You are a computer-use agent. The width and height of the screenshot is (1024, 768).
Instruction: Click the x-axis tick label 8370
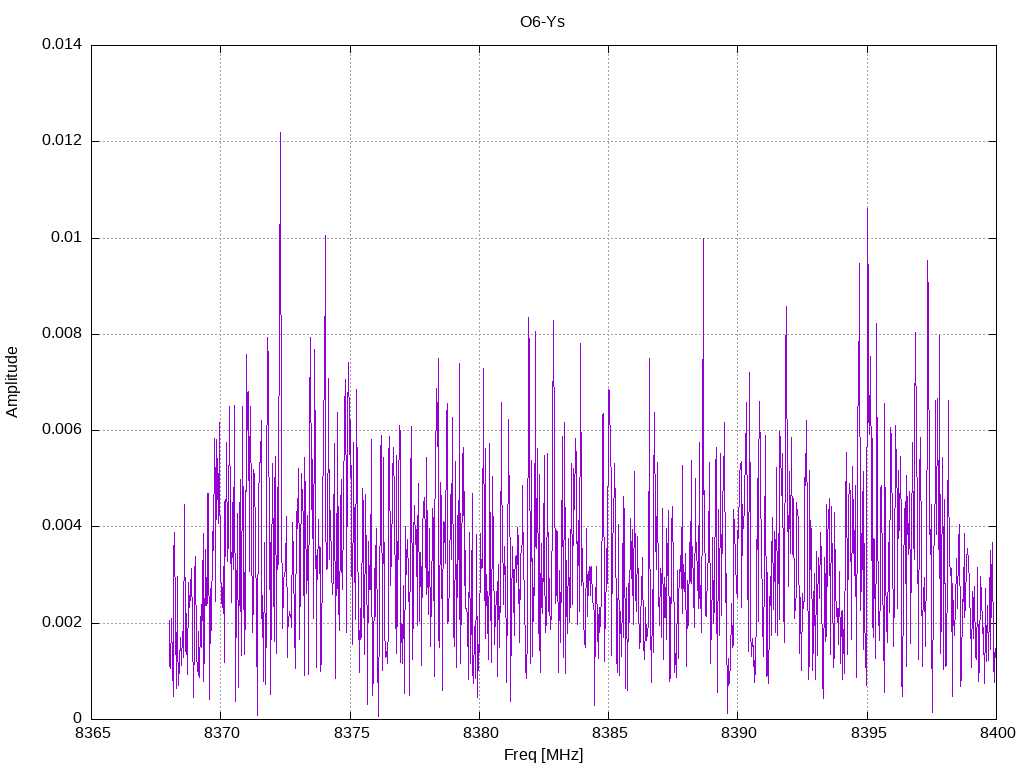tap(222, 733)
